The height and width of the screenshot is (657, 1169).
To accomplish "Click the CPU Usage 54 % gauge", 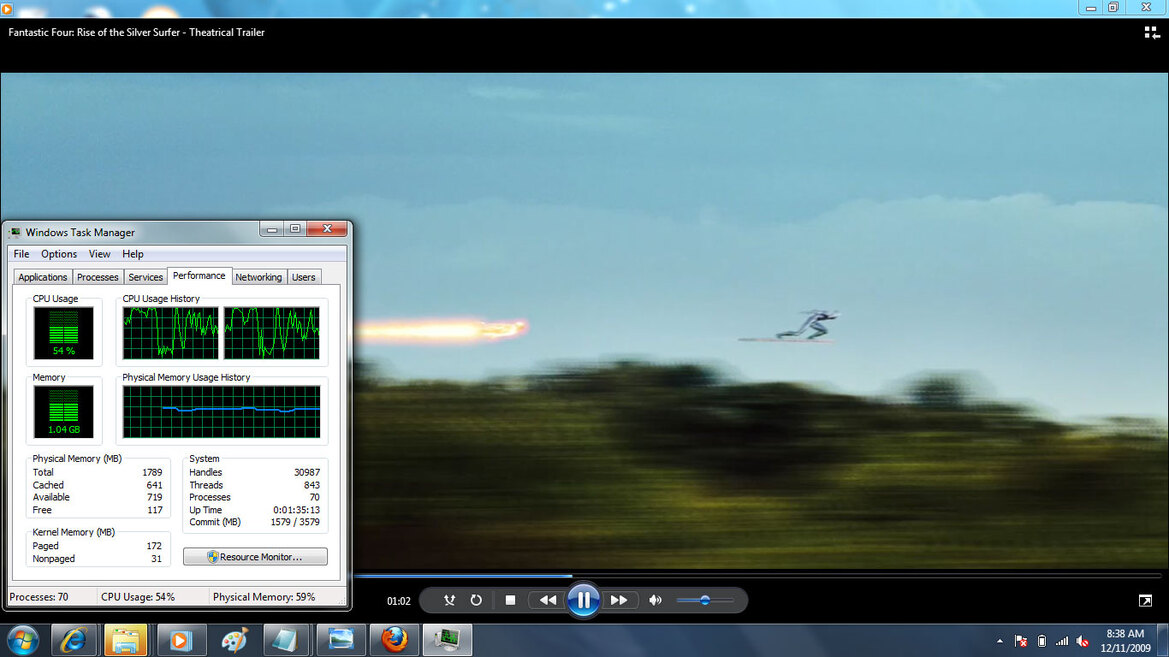I will point(63,333).
